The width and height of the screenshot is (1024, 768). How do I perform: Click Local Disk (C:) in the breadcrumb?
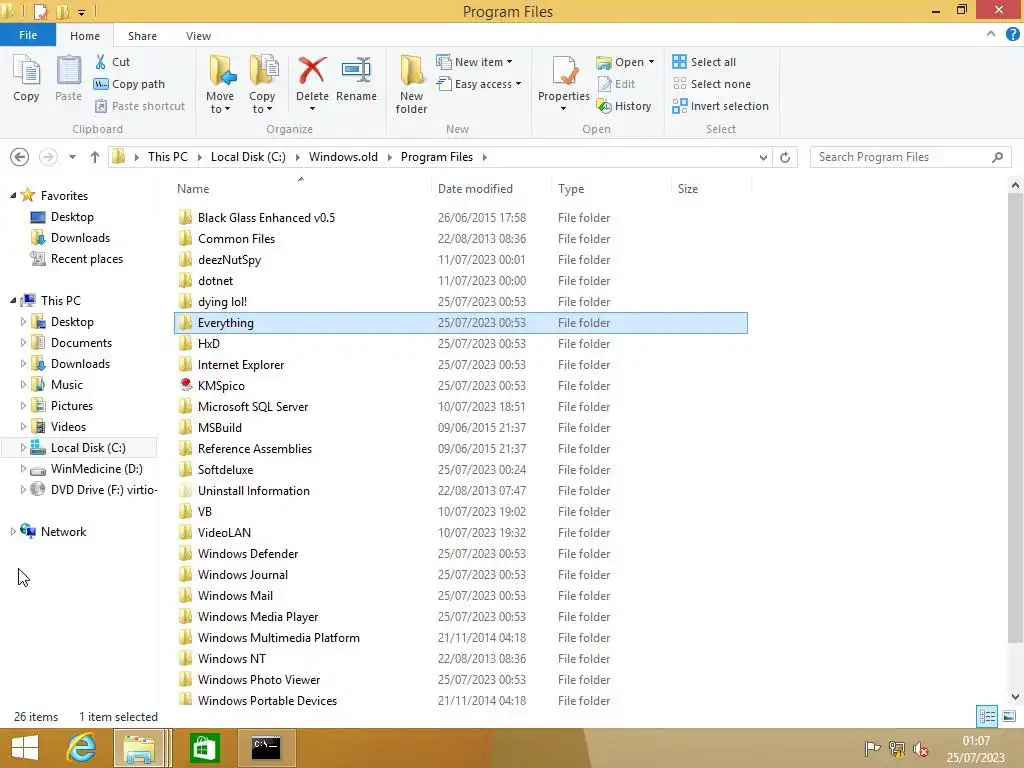pyautogui.click(x=248, y=157)
